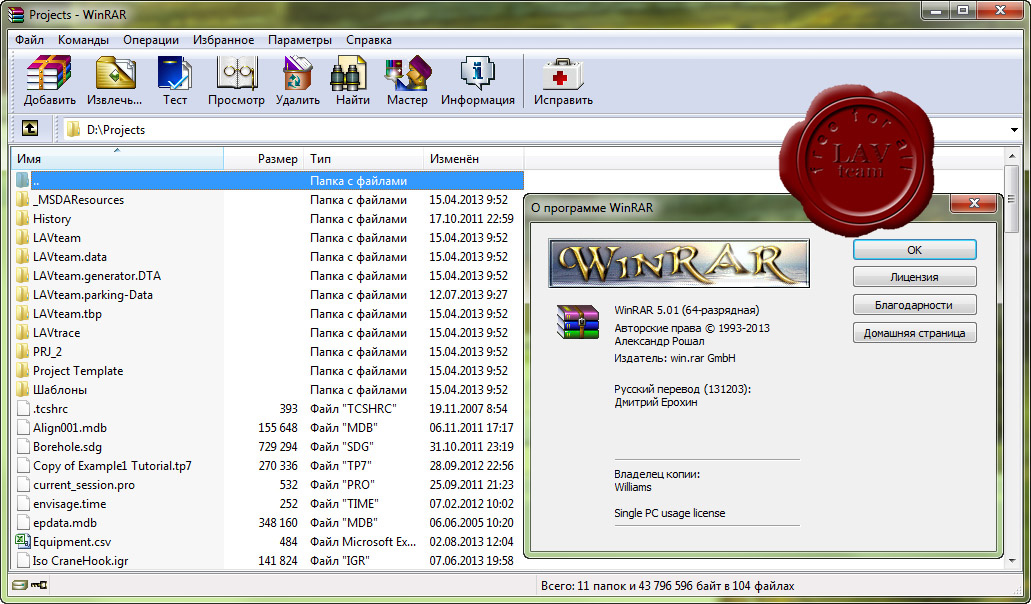1031x604 pixels.
Task: Select the Iso CraneHook.igr file name
Action: click(80, 561)
